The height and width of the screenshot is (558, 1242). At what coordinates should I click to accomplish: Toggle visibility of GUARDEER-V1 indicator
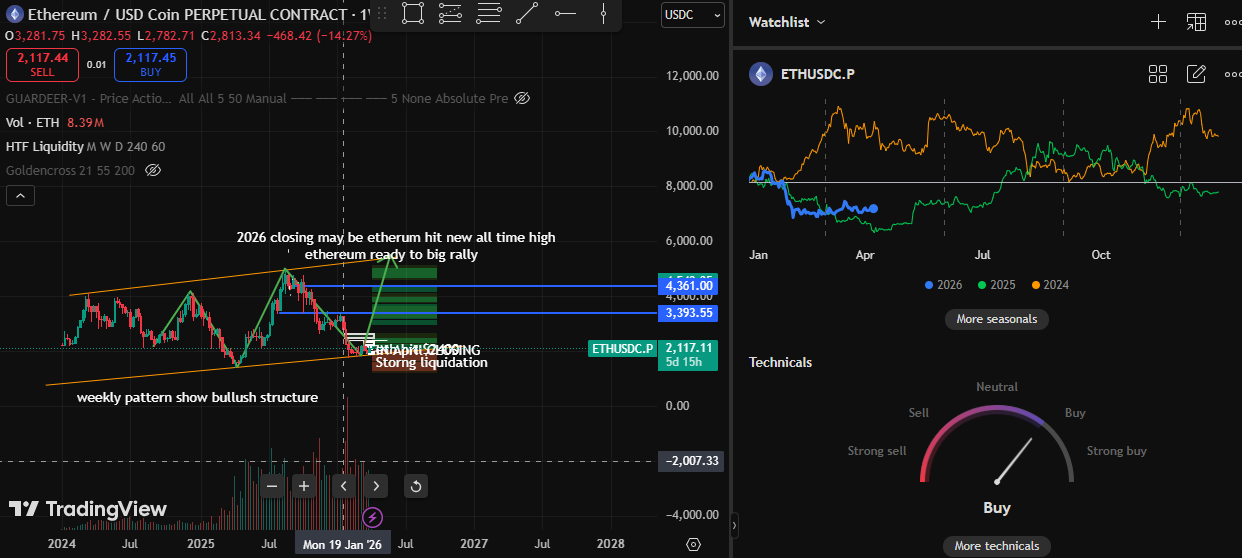click(x=522, y=99)
